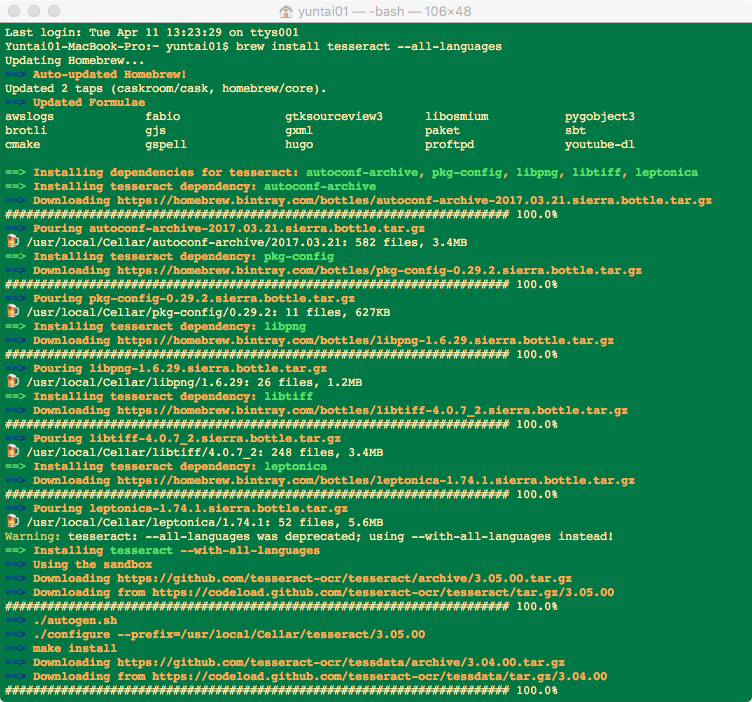Click the 'paket' formula name

point(442,130)
